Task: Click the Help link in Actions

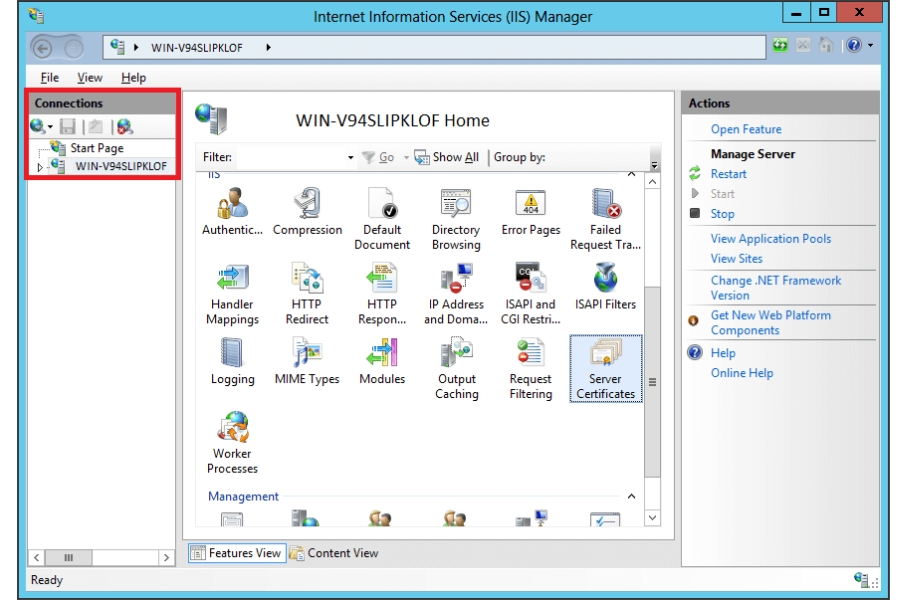Action: point(723,353)
